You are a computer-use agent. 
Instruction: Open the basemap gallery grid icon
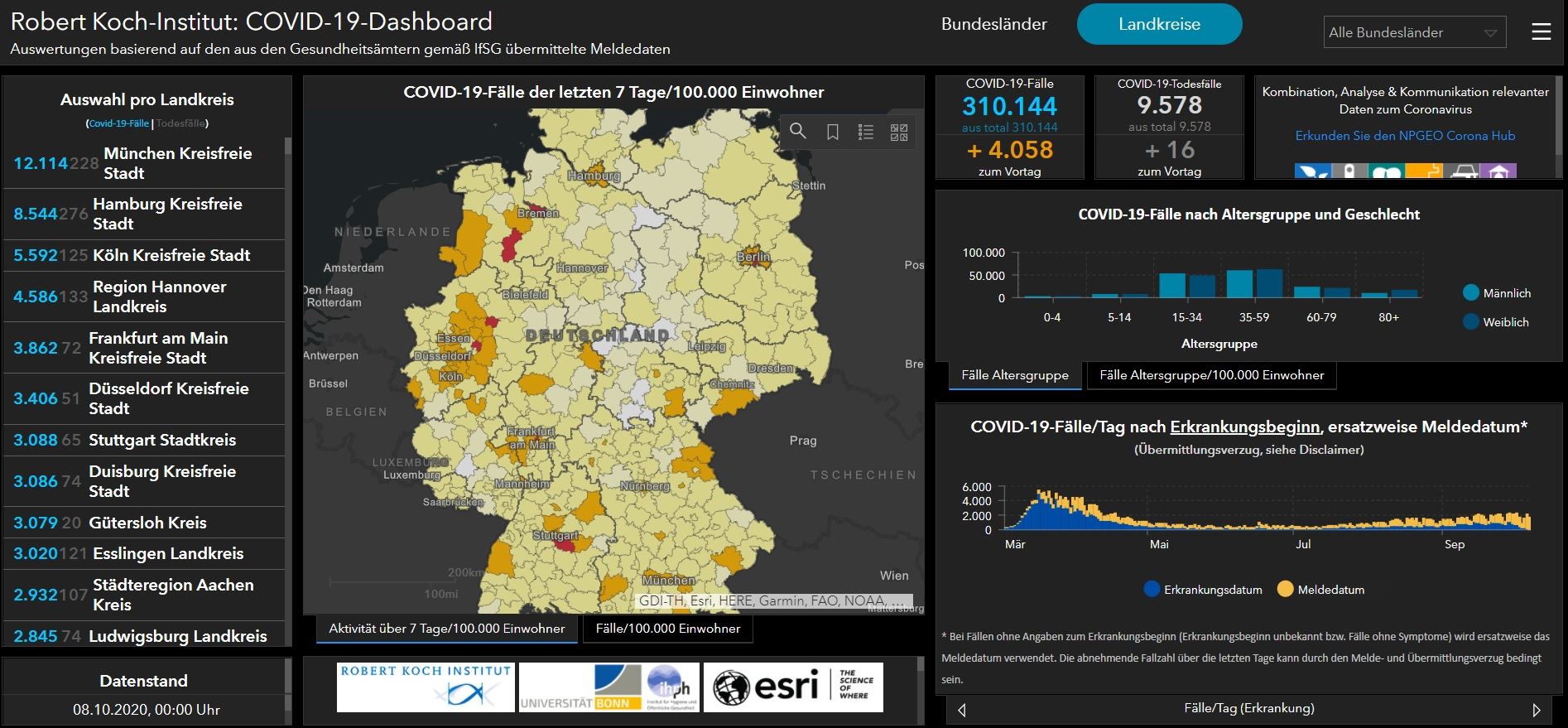click(x=898, y=133)
